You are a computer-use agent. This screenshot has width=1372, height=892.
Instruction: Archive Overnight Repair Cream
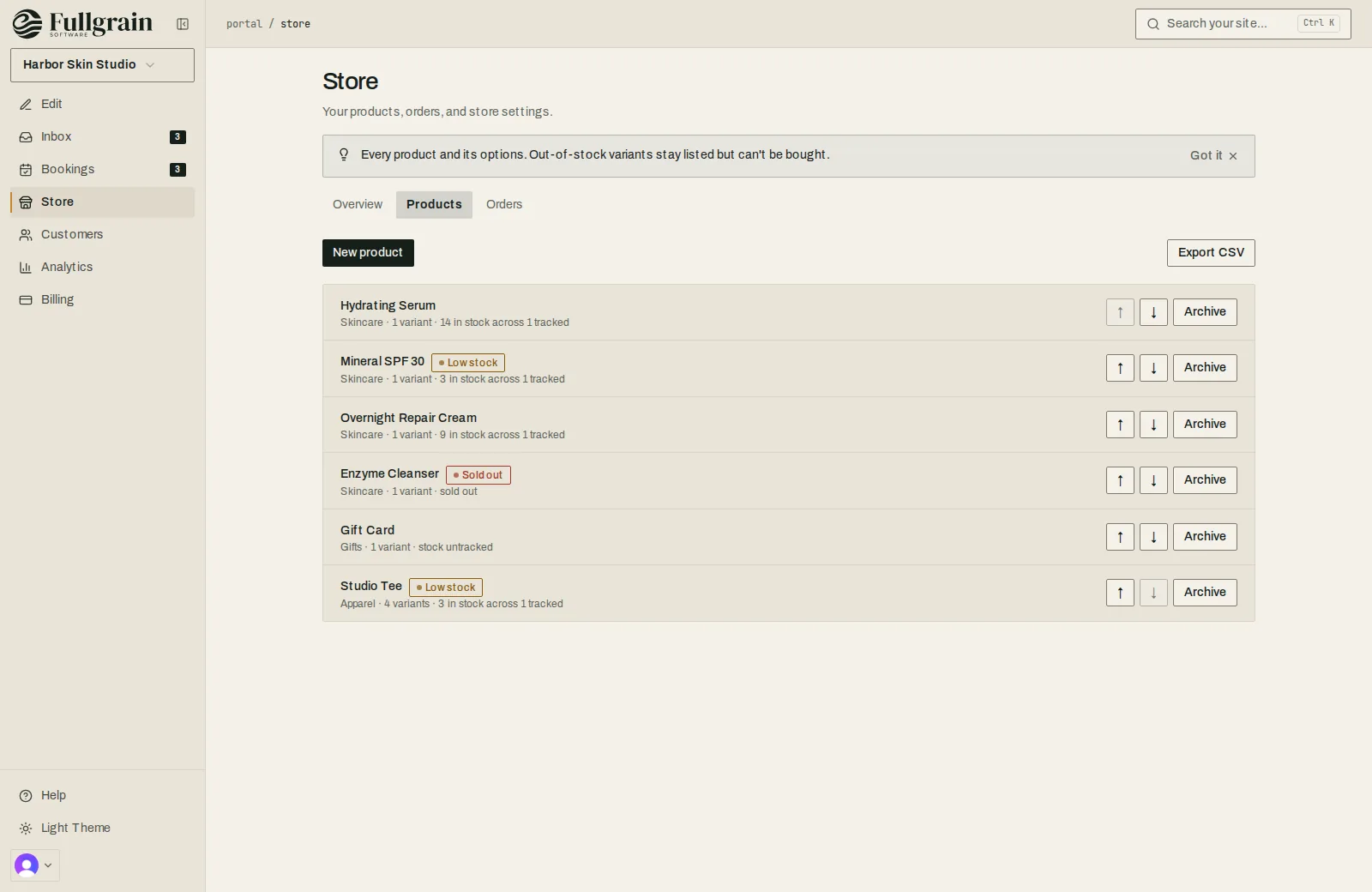[x=1205, y=425]
